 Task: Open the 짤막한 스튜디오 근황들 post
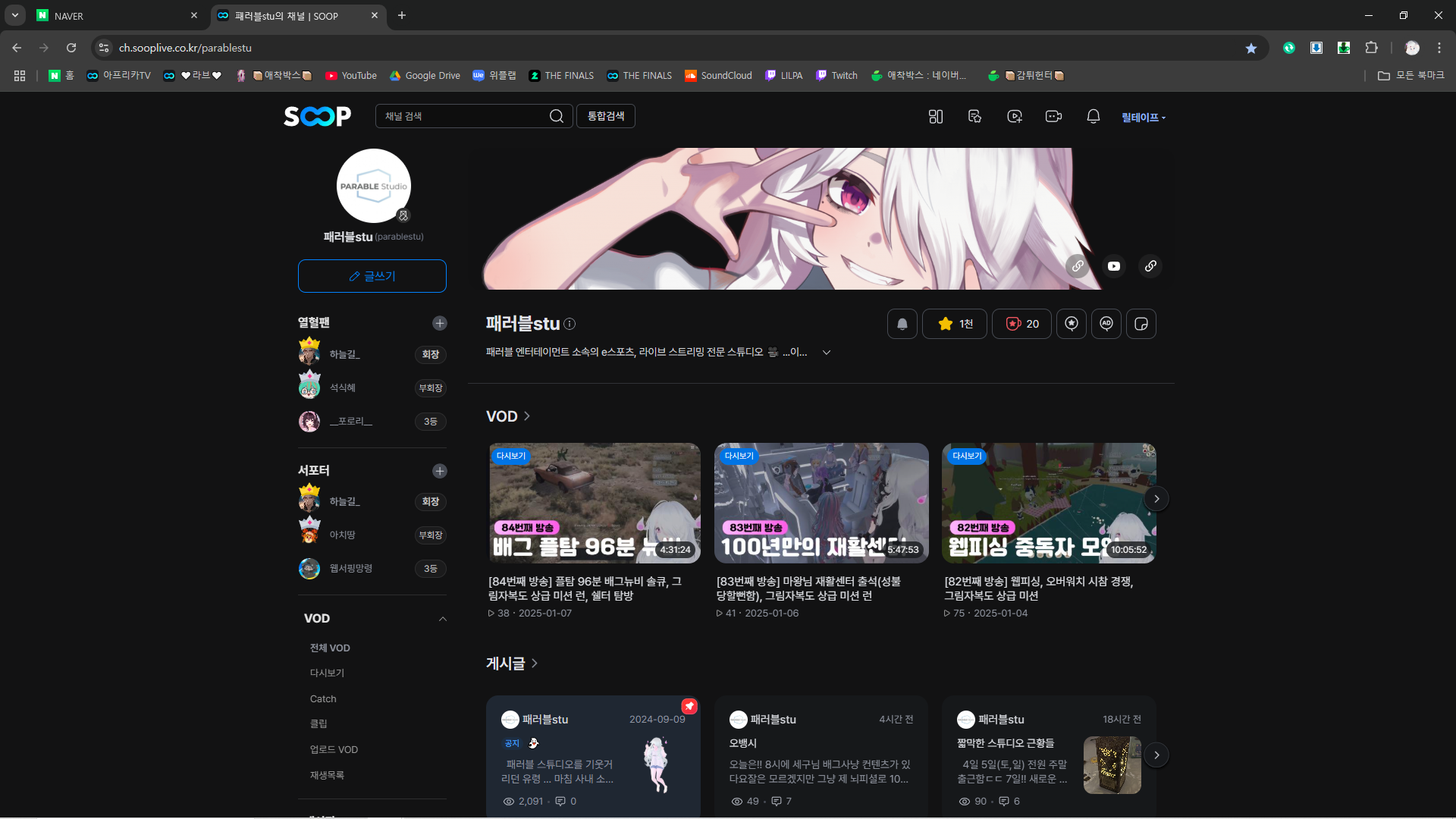(x=1049, y=757)
